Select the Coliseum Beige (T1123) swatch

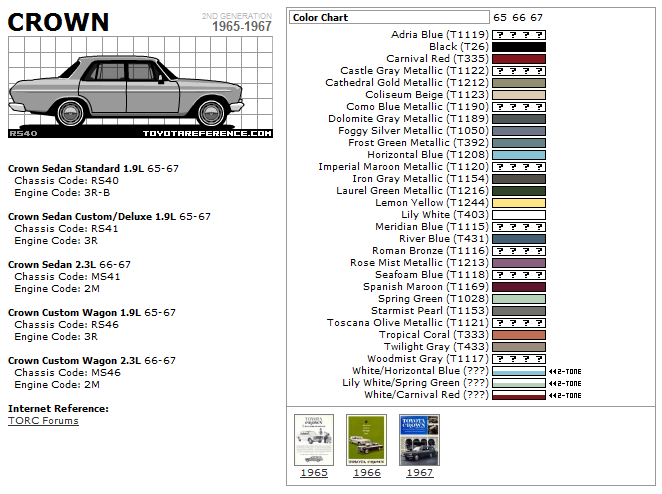coord(519,95)
